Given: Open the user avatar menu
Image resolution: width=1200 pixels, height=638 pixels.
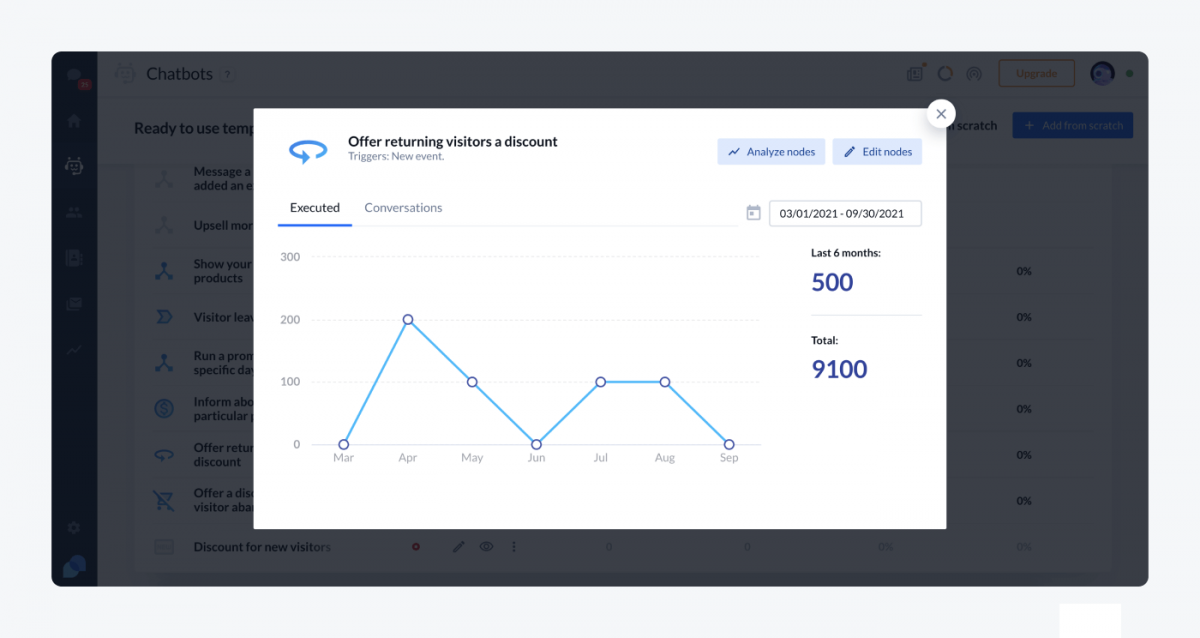Looking at the screenshot, I should (x=1102, y=73).
